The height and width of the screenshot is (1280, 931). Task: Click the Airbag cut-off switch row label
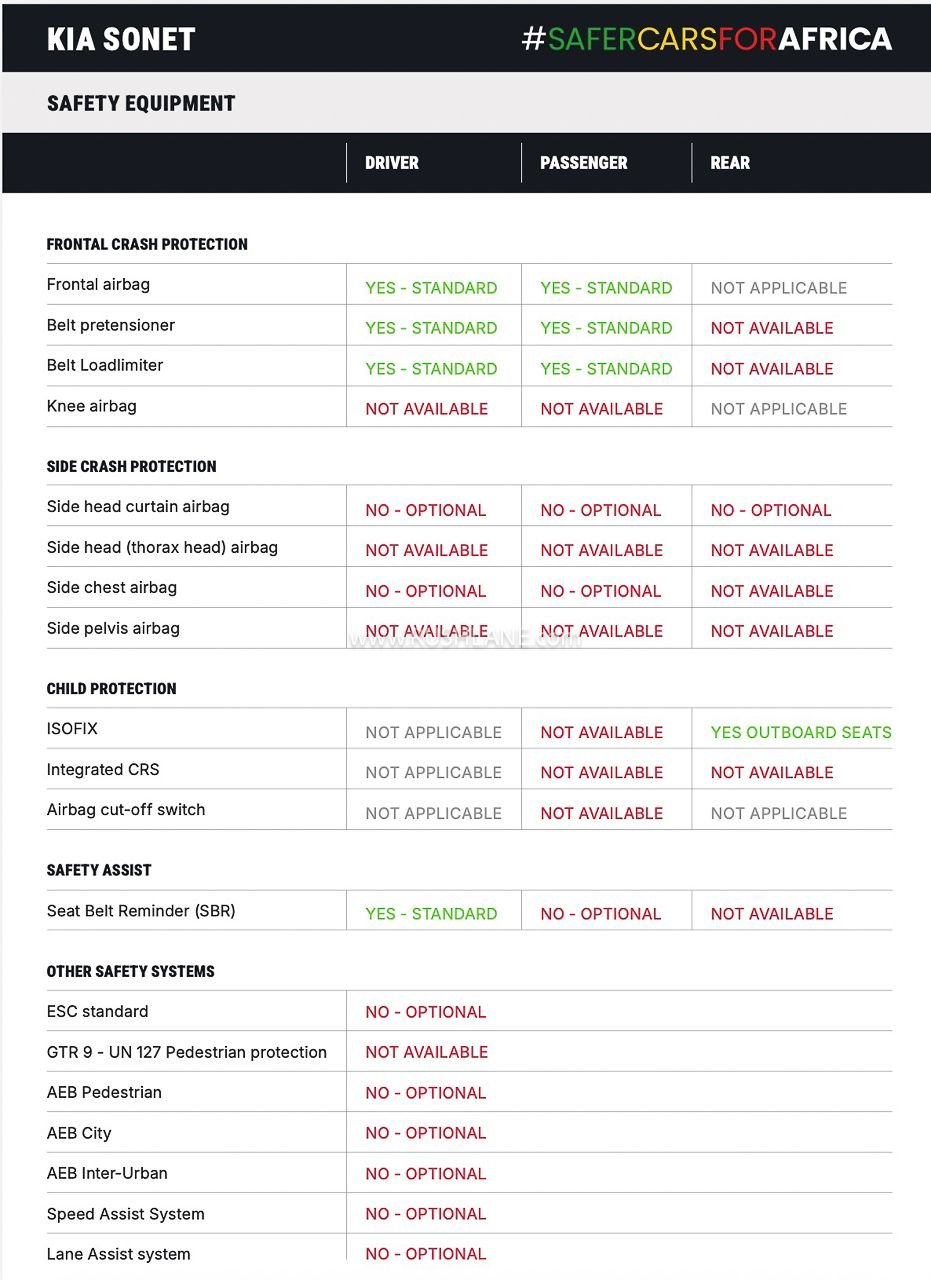click(x=126, y=810)
